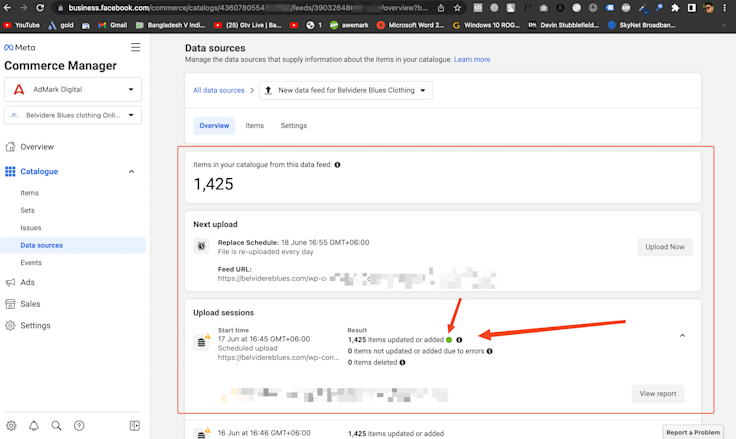Click info icon beside catalogue items count
Viewport: 736px width, 439px height.
[x=337, y=165]
